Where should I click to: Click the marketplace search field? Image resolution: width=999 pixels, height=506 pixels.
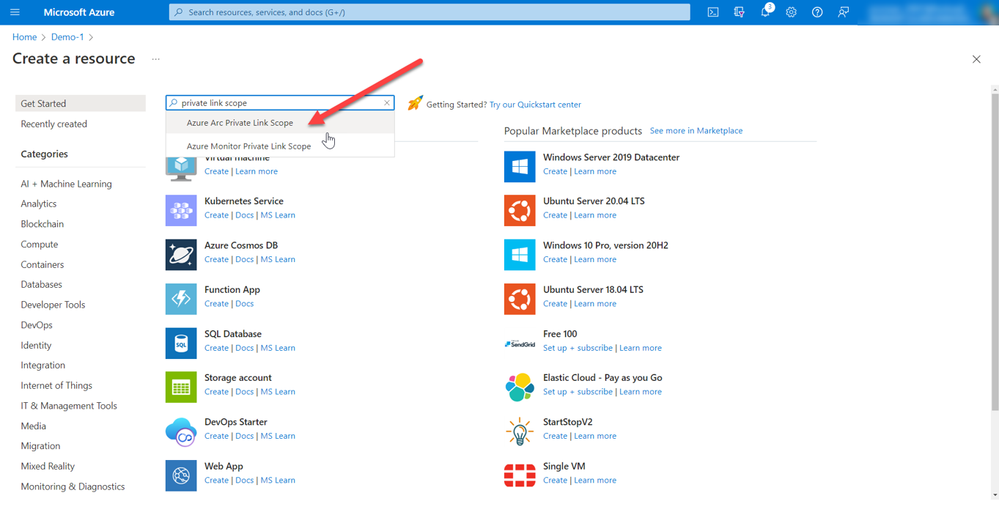[280, 103]
